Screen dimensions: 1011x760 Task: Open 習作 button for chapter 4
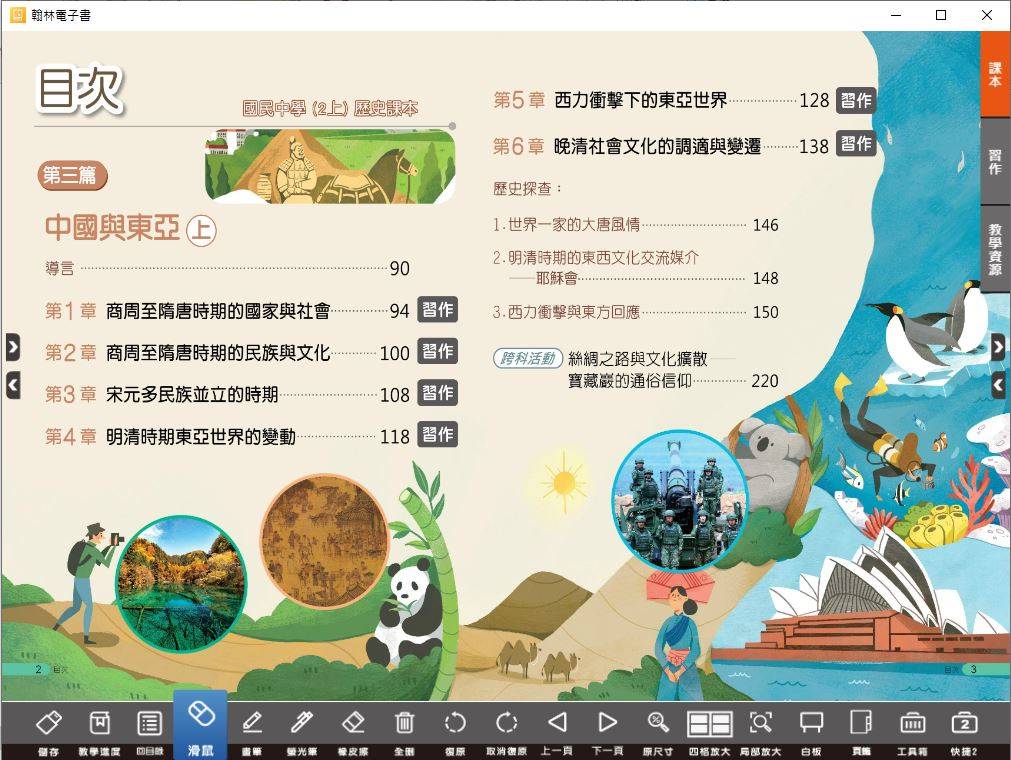click(x=438, y=434)
